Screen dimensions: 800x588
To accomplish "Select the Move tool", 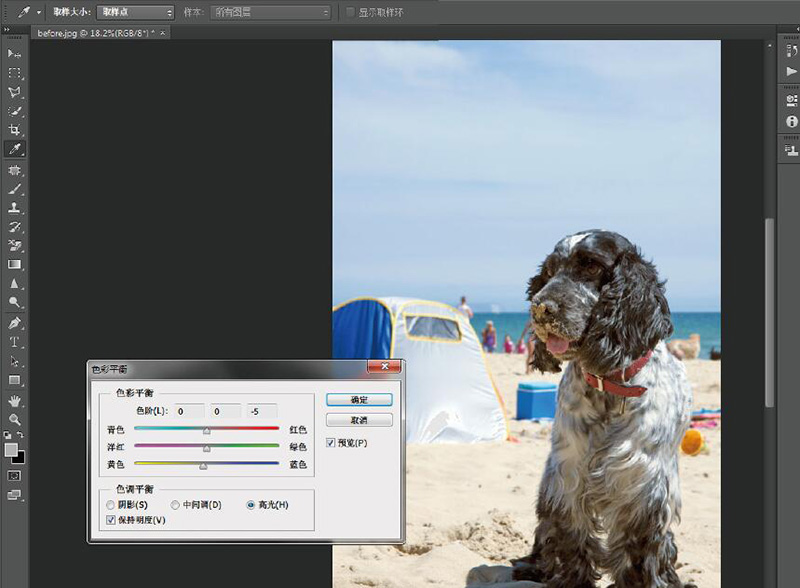I will pyautogui.click(x=14, y=53).
